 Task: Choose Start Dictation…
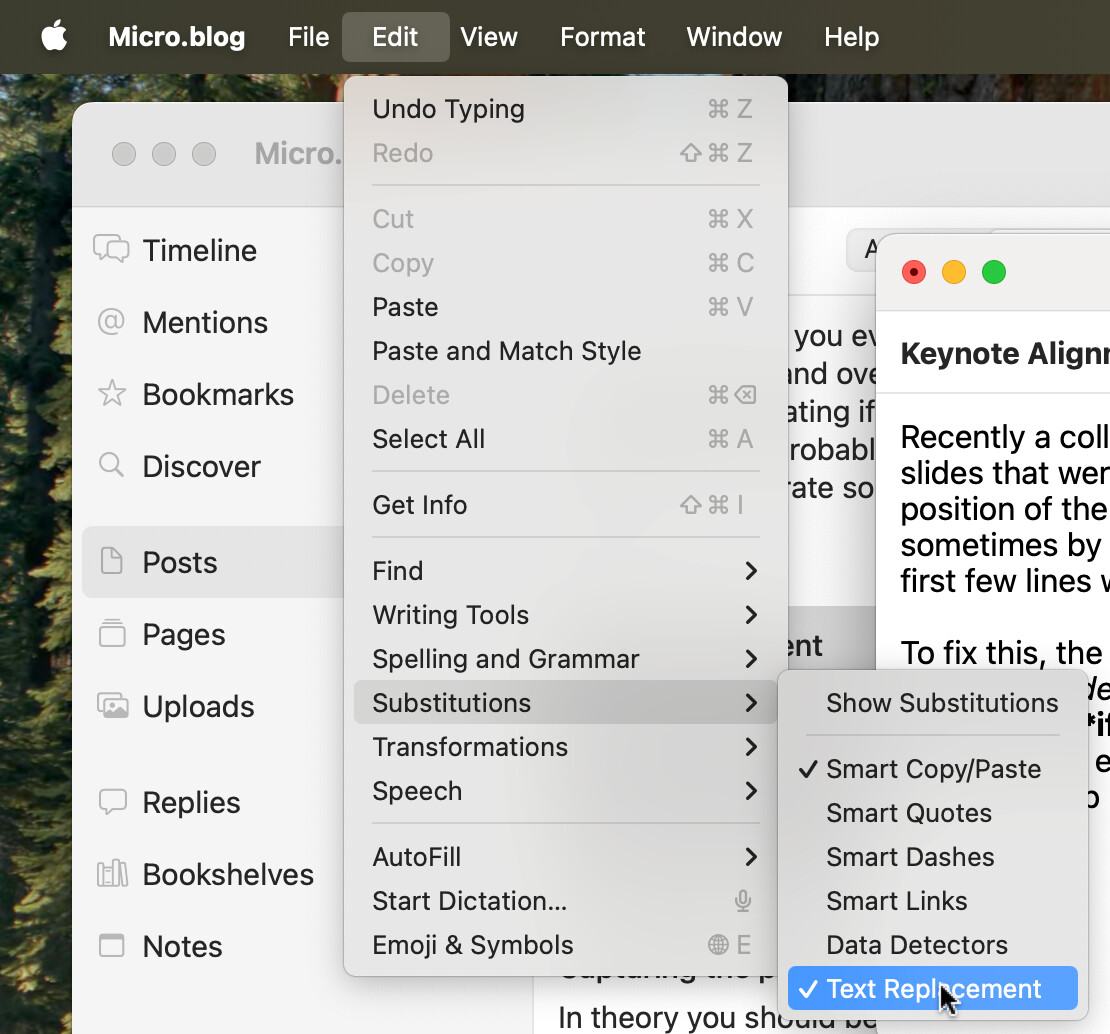(x=566, y=901)
